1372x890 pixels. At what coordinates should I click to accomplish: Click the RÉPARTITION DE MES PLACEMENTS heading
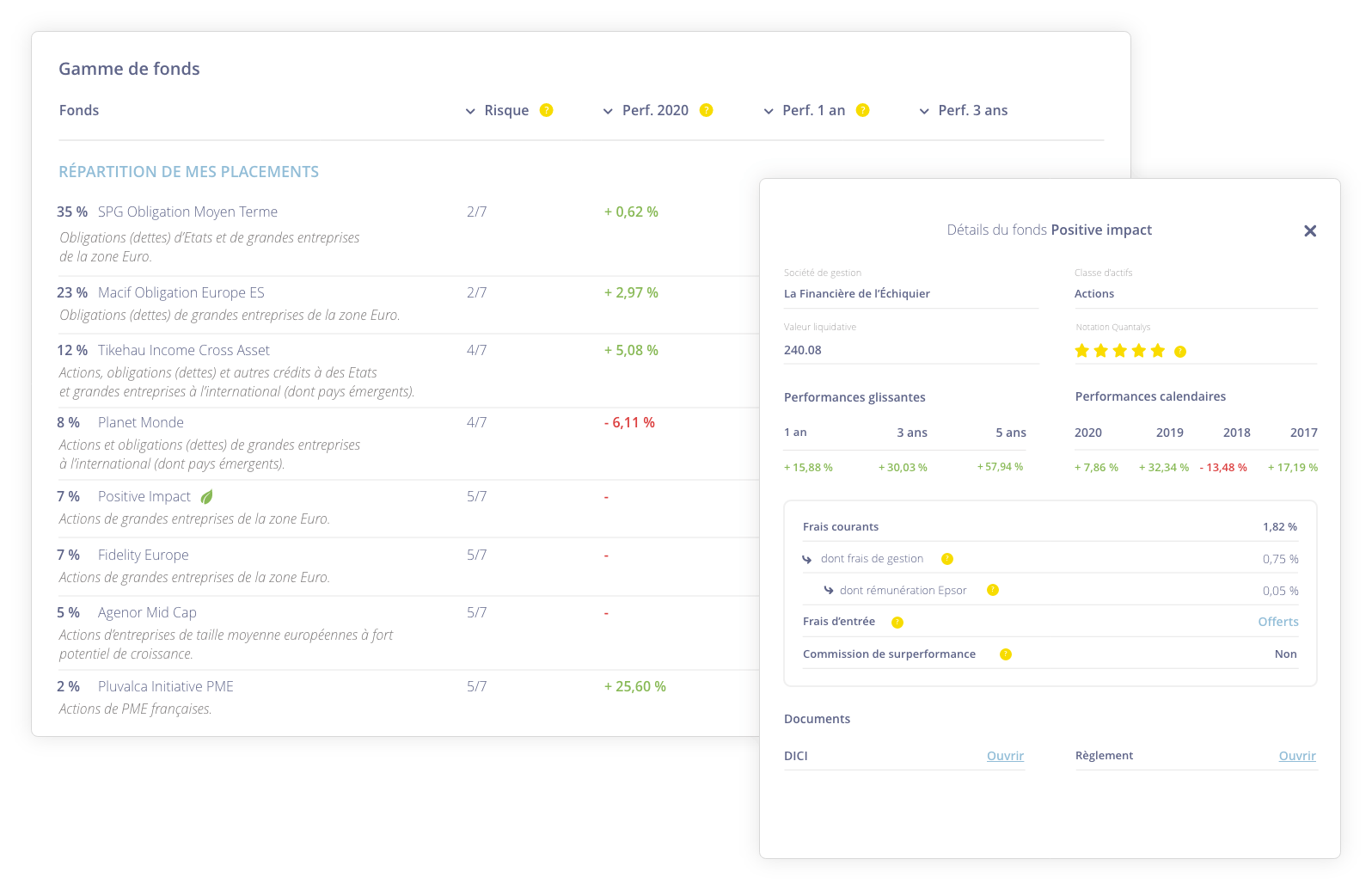[188, 171]
